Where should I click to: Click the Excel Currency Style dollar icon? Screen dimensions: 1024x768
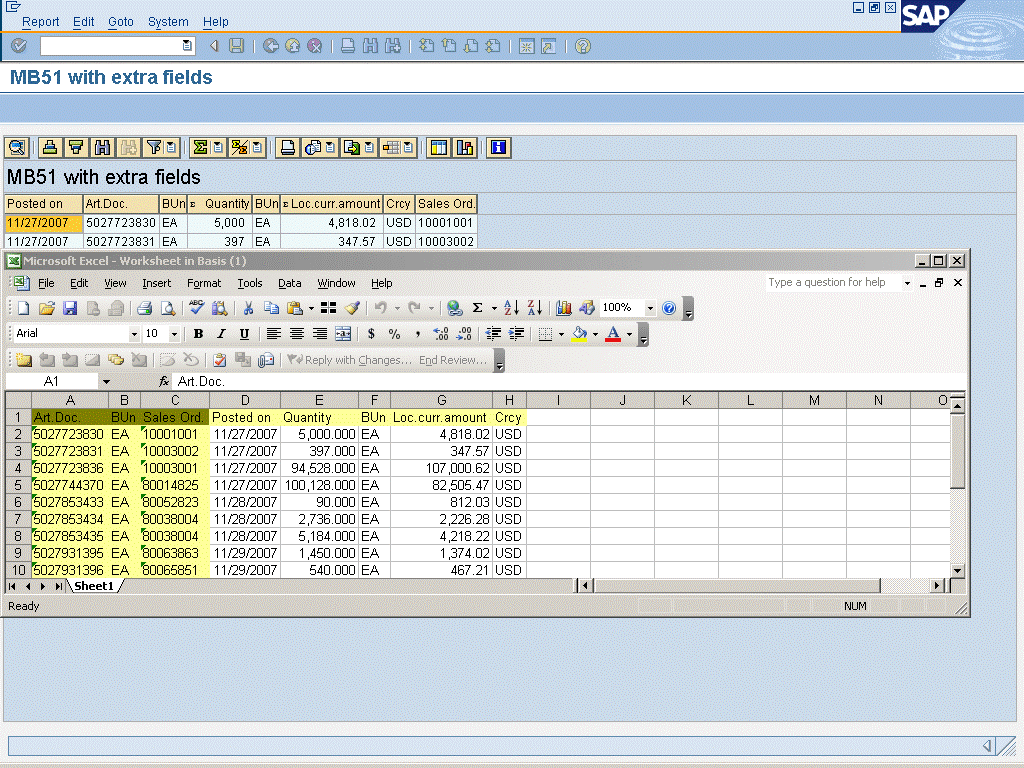point(371,334)
